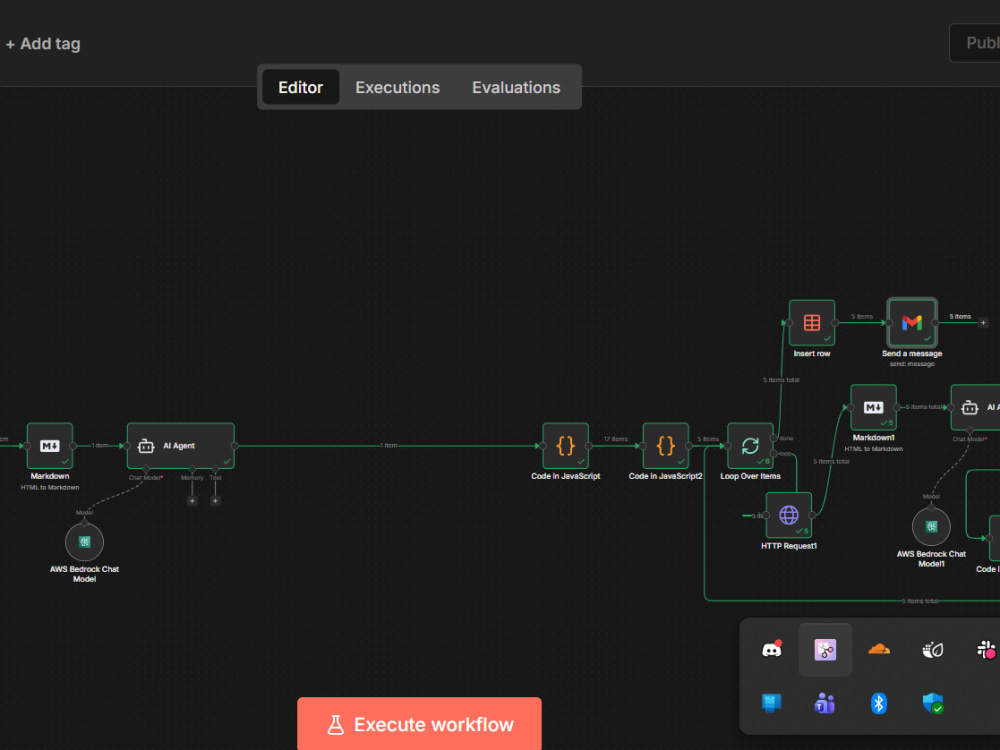Add a Tool sub-node to AI Agent

pos(216,501)
